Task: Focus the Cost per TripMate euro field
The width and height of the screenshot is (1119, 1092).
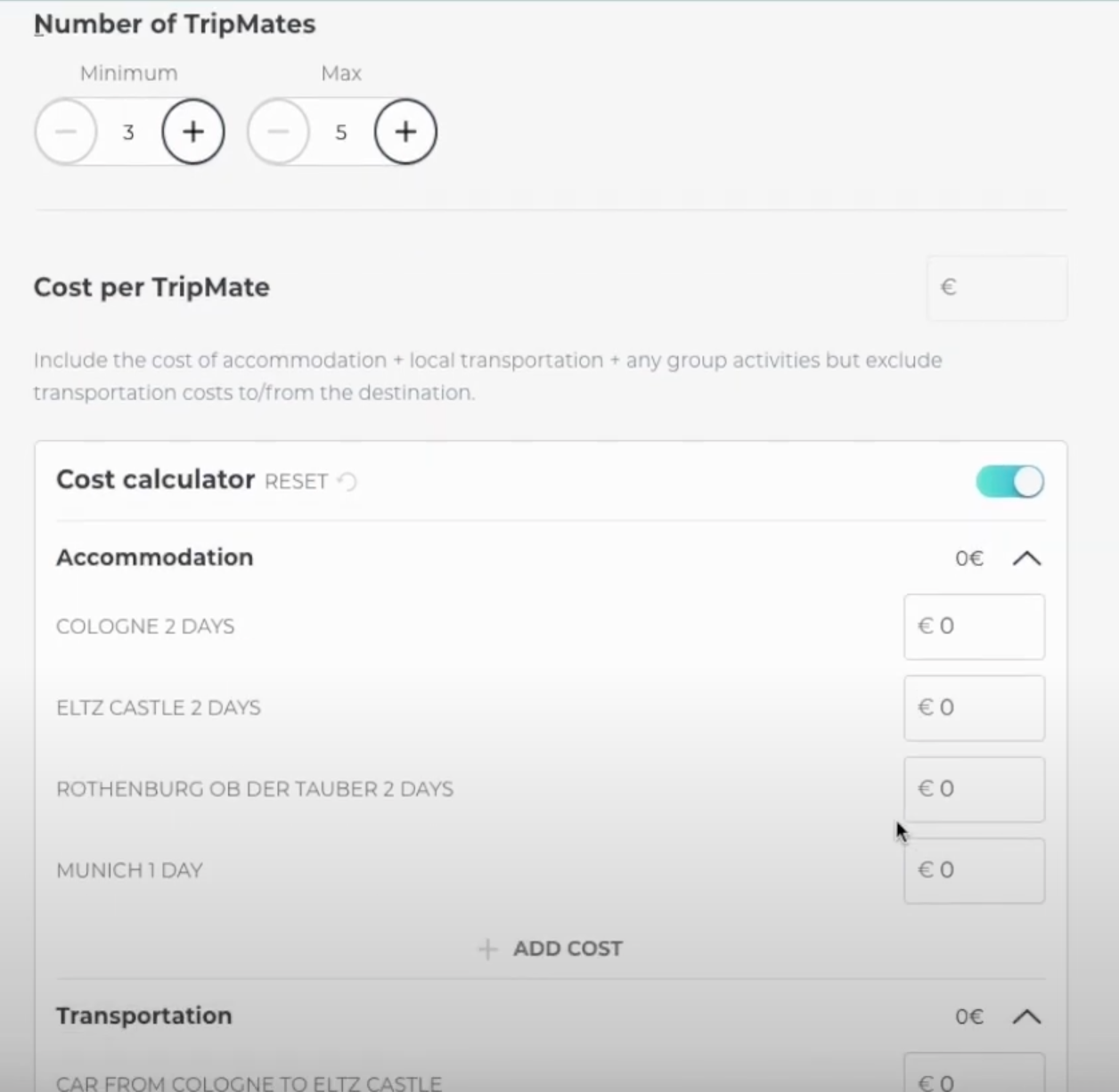Action: click(998, 288)
